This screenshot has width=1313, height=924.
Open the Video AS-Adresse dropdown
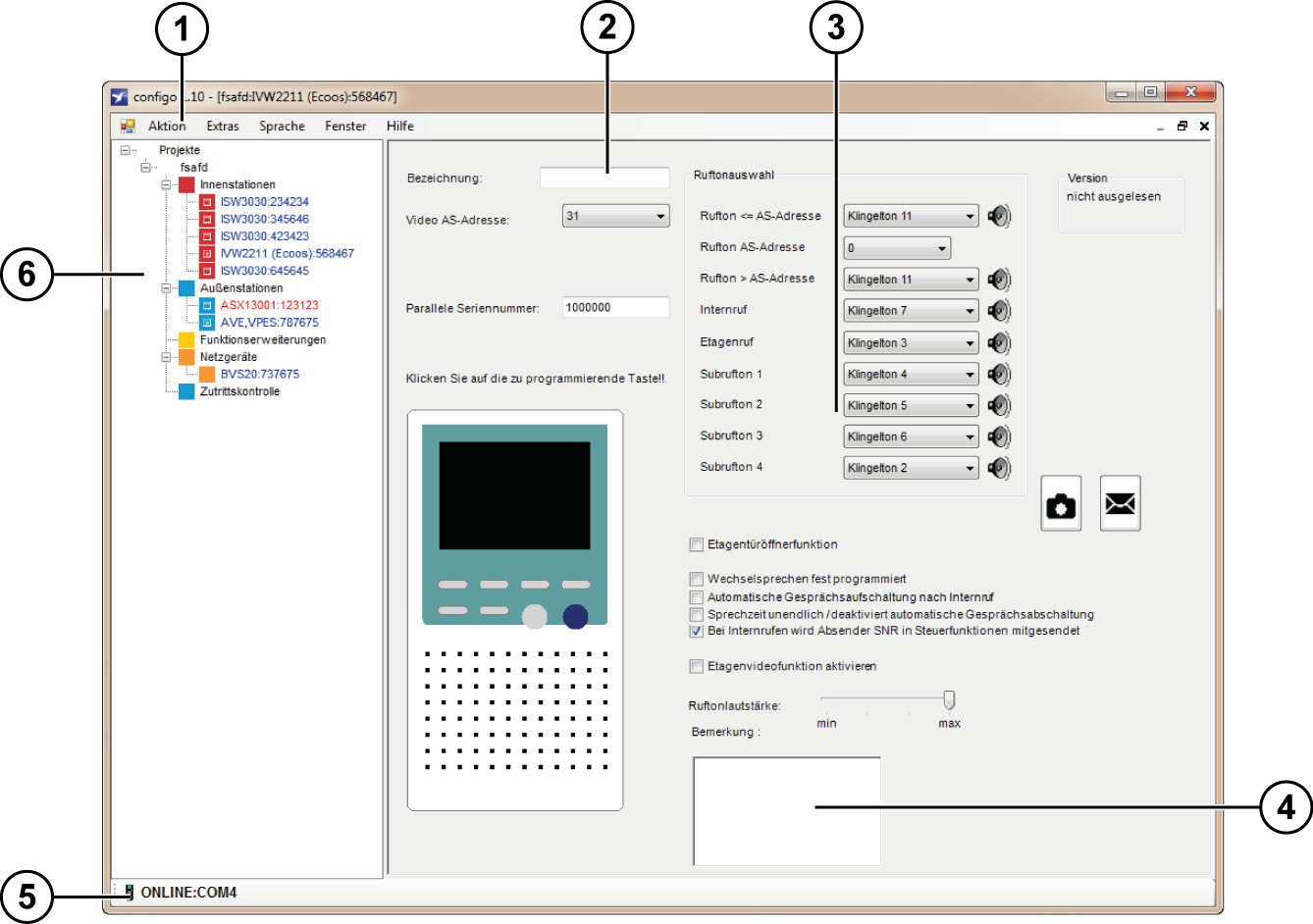615,216
